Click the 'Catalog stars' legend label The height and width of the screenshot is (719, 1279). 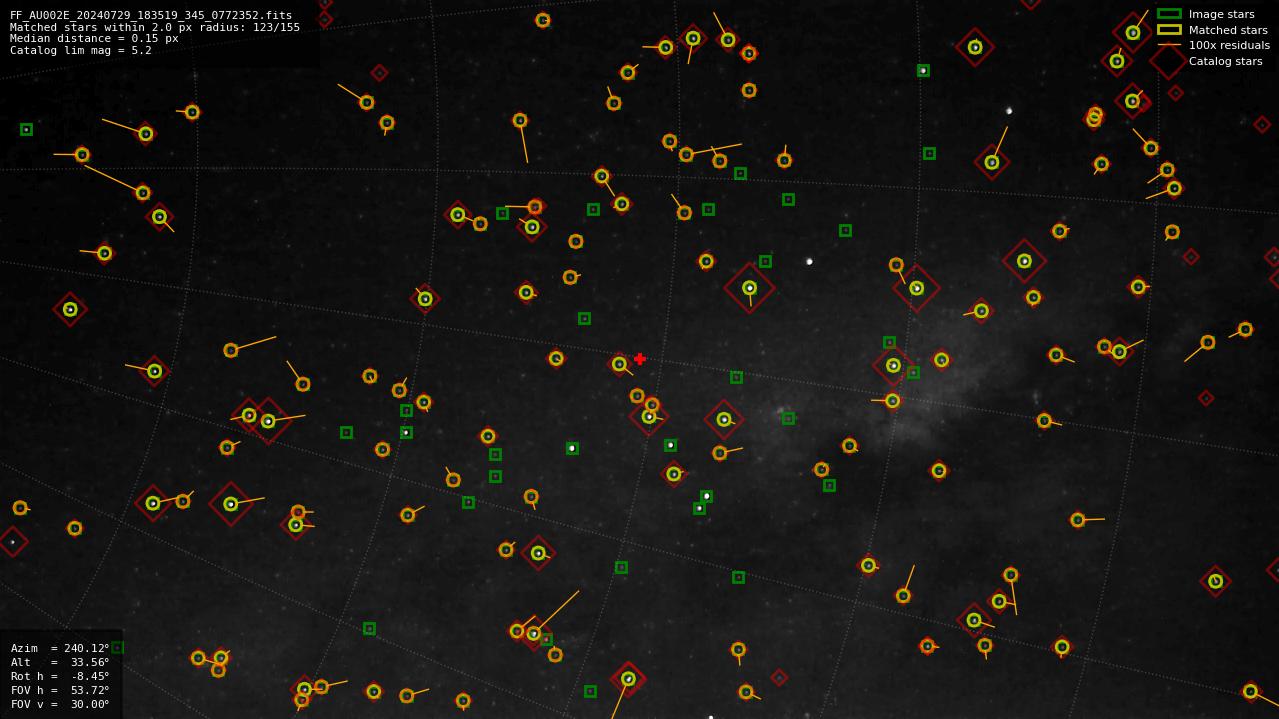(x=1225, y=61)
